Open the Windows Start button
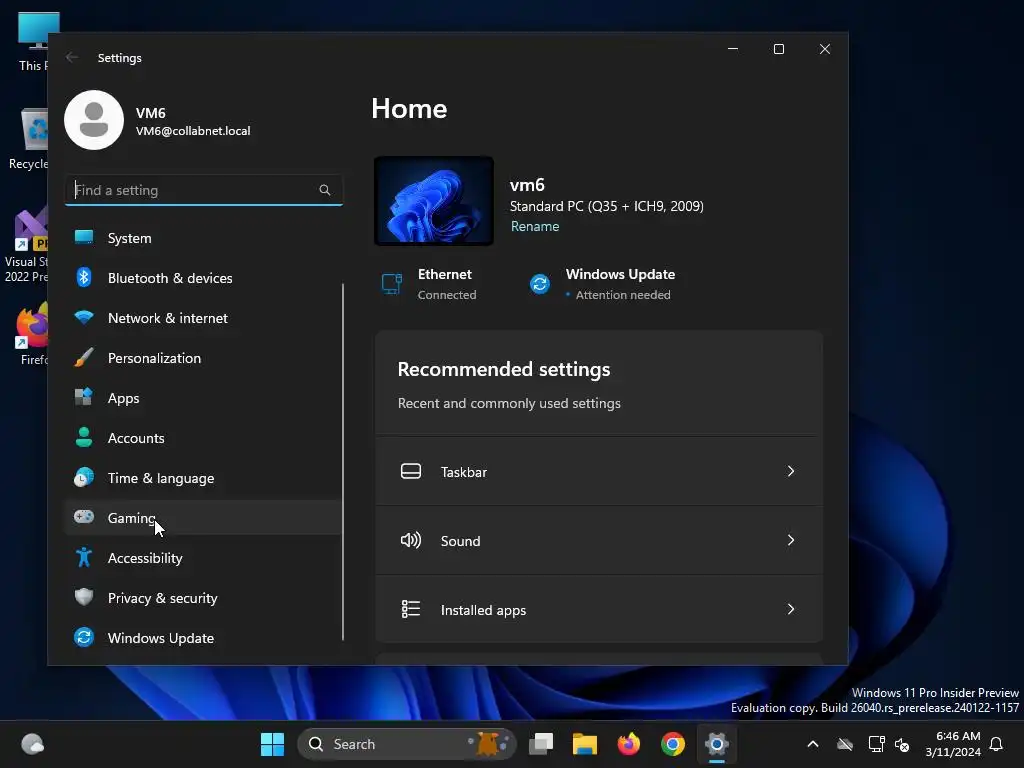The width and height of the screenshot is (1024, 768). coord(272,744)
